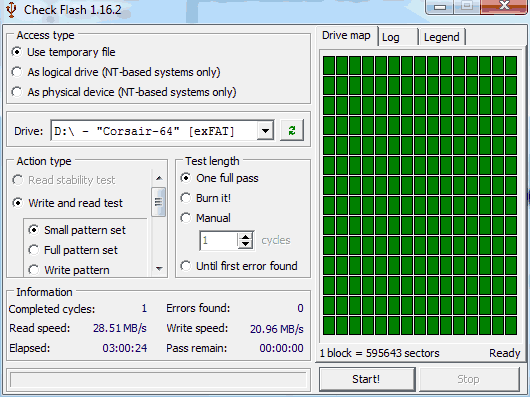
Task: Click the Start! button
Action: [x=367, y=379]
